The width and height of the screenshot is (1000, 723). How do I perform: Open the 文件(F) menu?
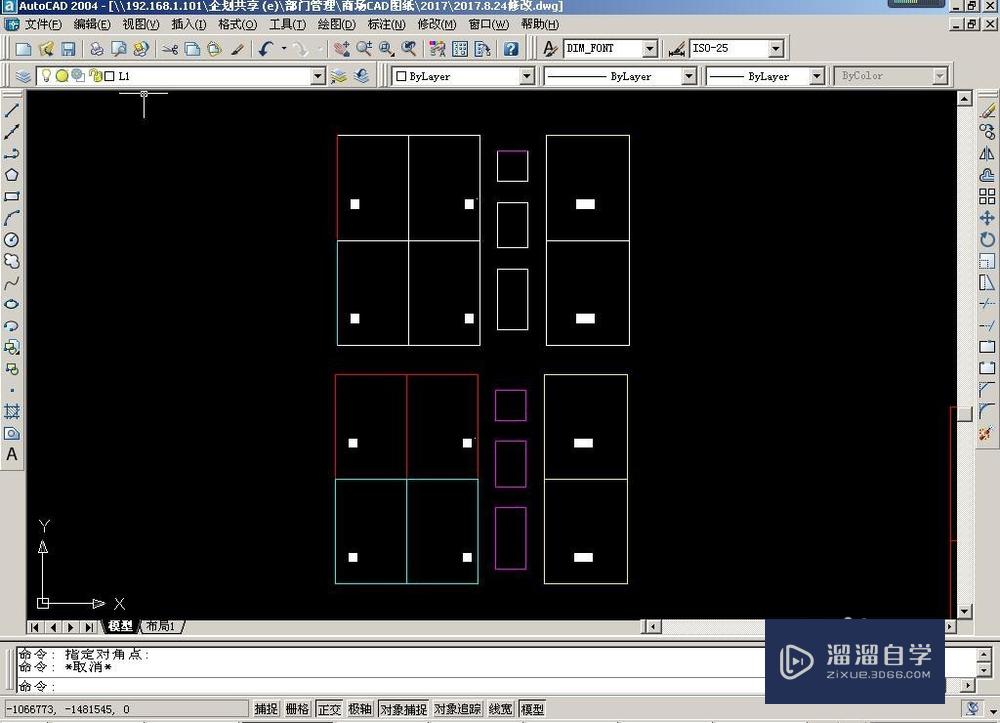(42, 24)
